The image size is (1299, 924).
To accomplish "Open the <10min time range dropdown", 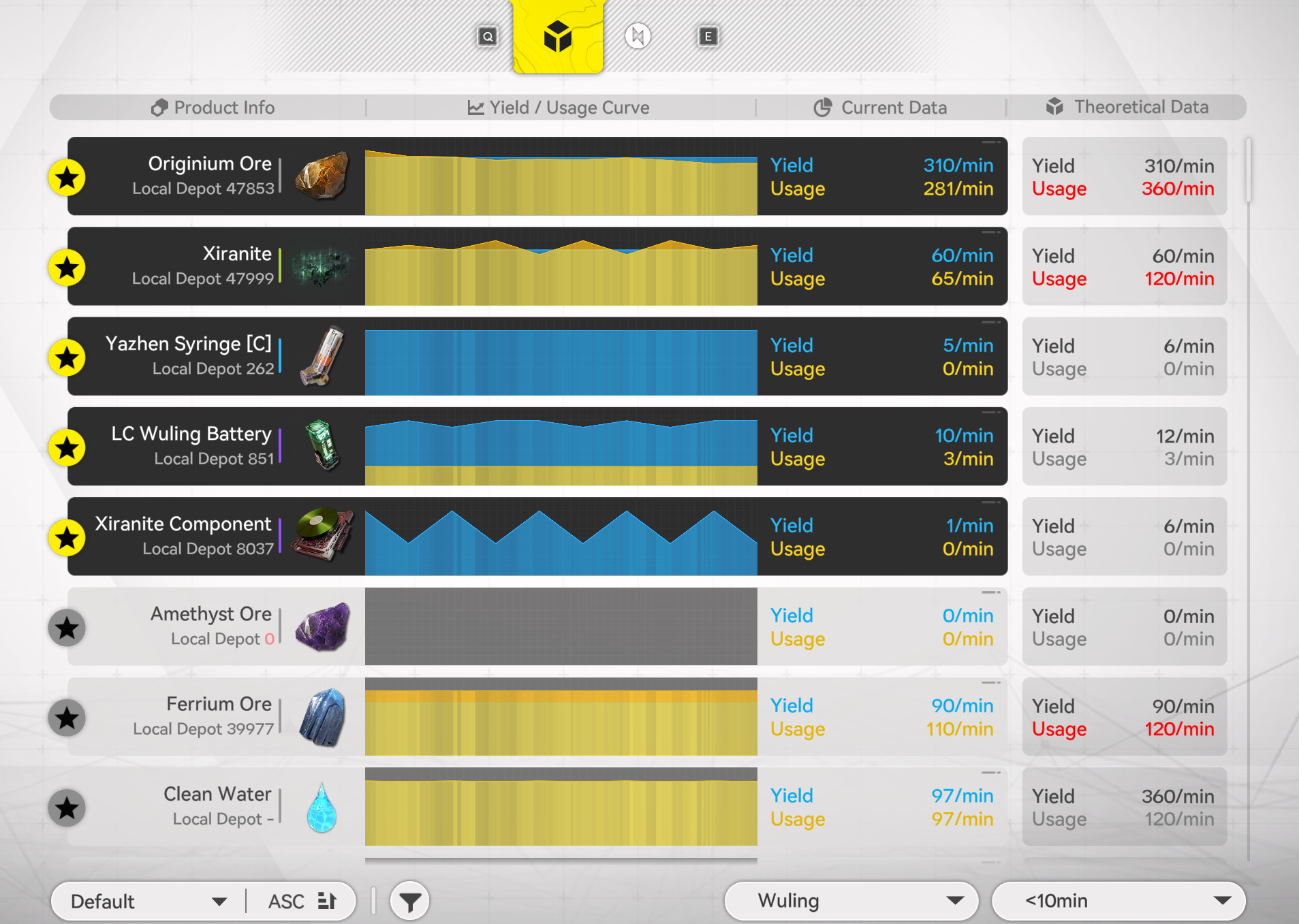I will tap(1118, 901).
